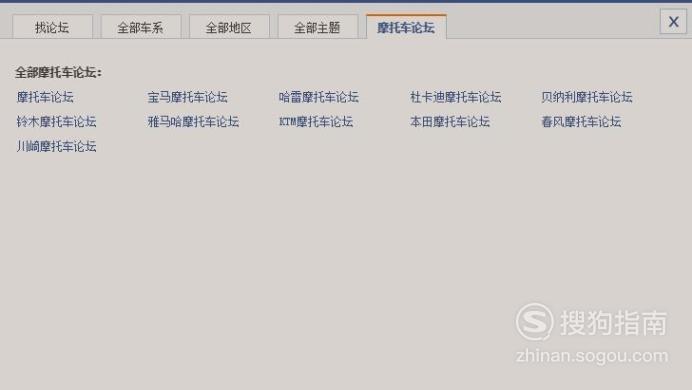Visit the 宝马摩托车论坛 link

click(x=188, y=97)
